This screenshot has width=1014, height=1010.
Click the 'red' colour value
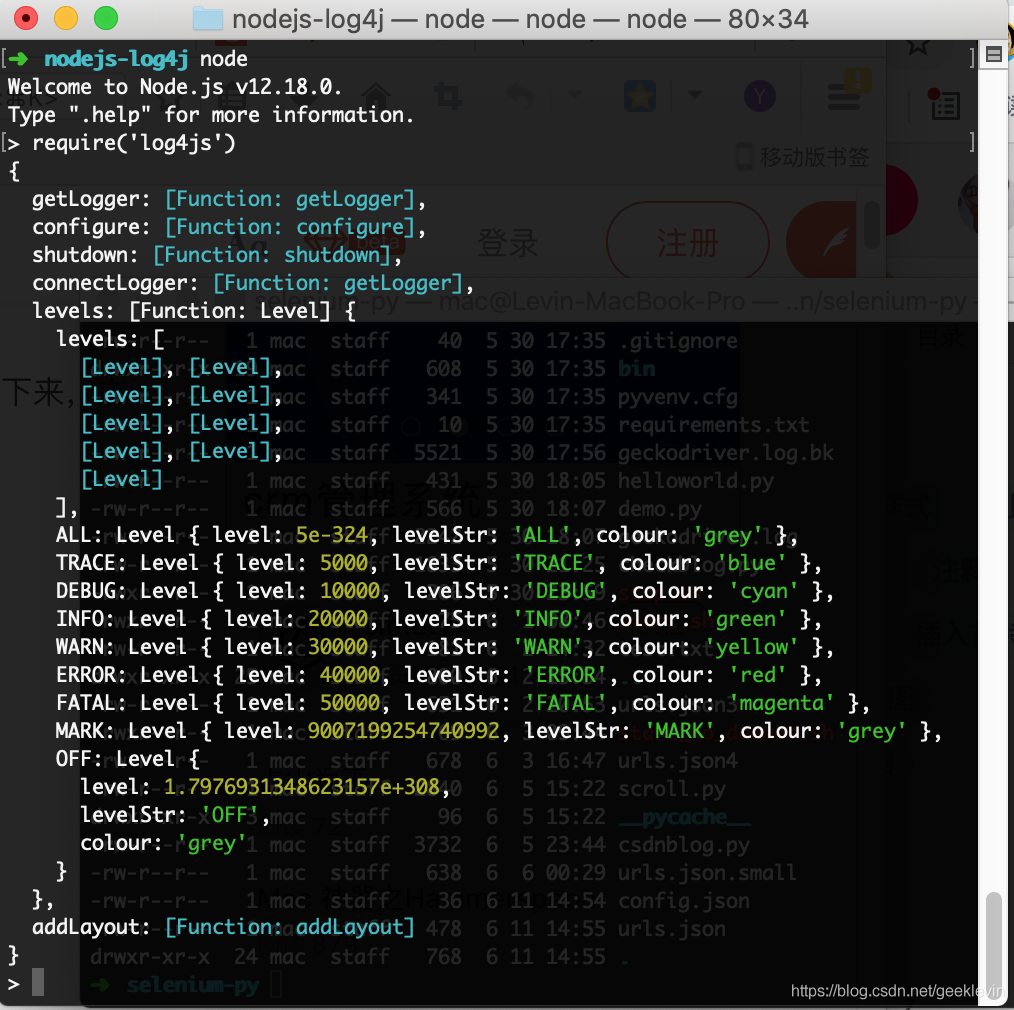tap(758, 675)
